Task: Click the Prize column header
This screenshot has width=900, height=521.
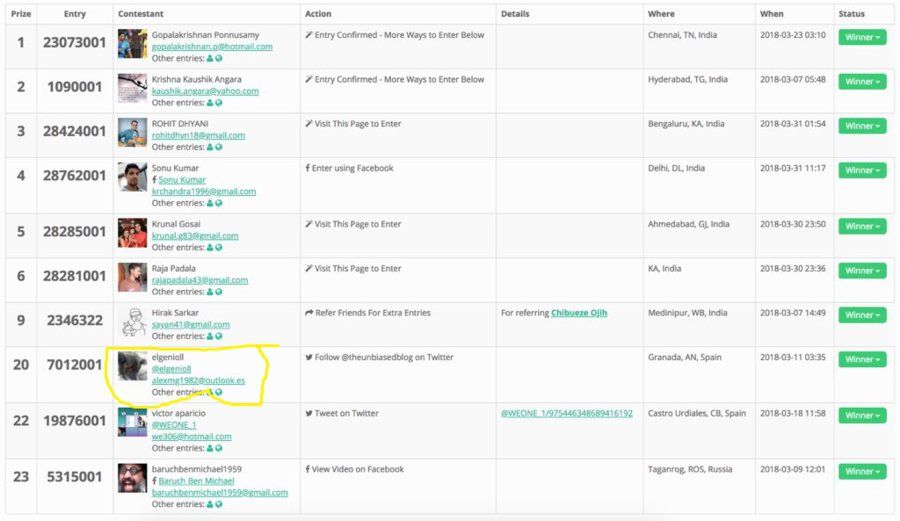Action: 21,14
